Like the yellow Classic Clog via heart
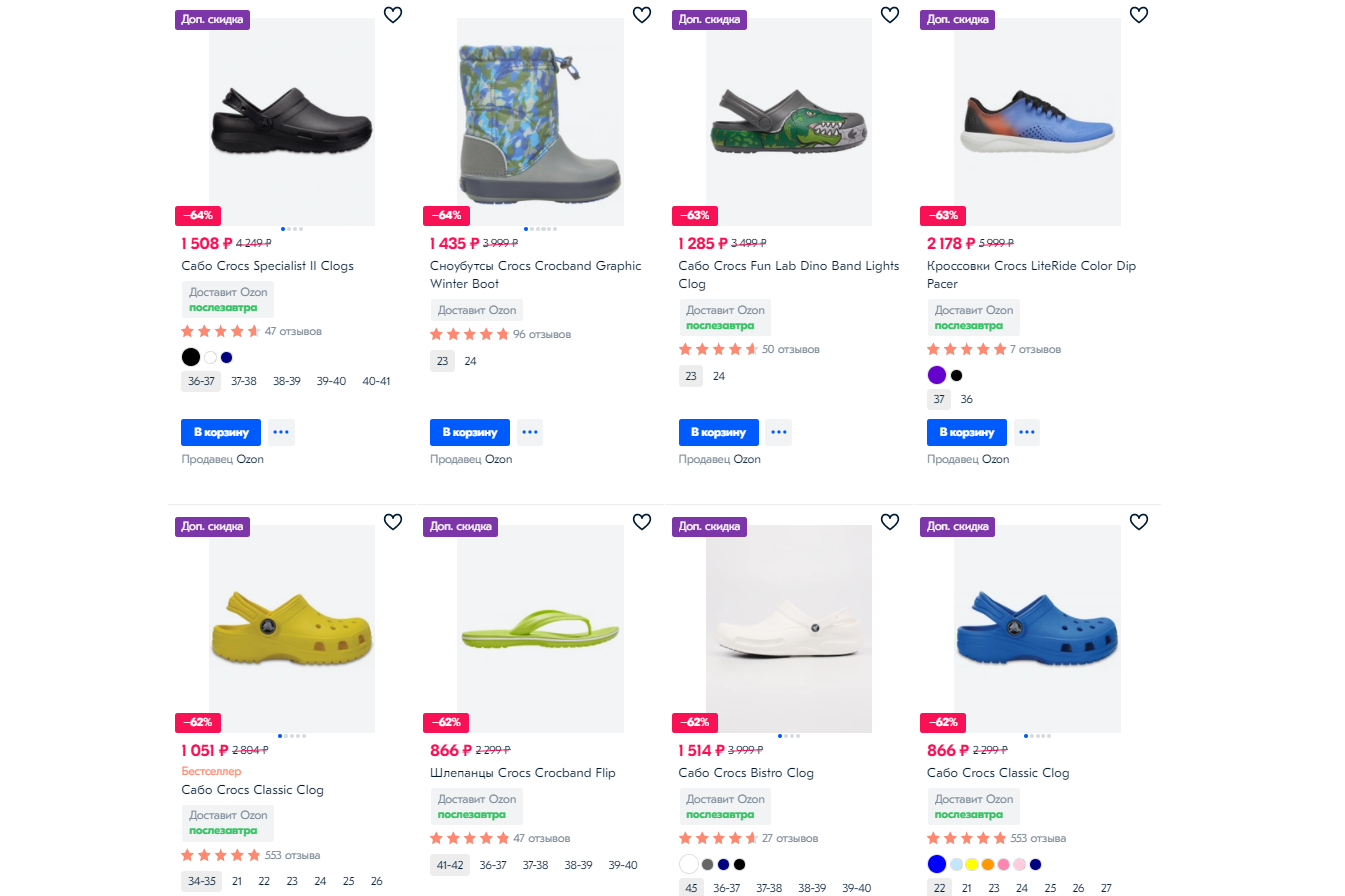The image size is (1345, 896). pyautogui.click(x=393, y=522)
